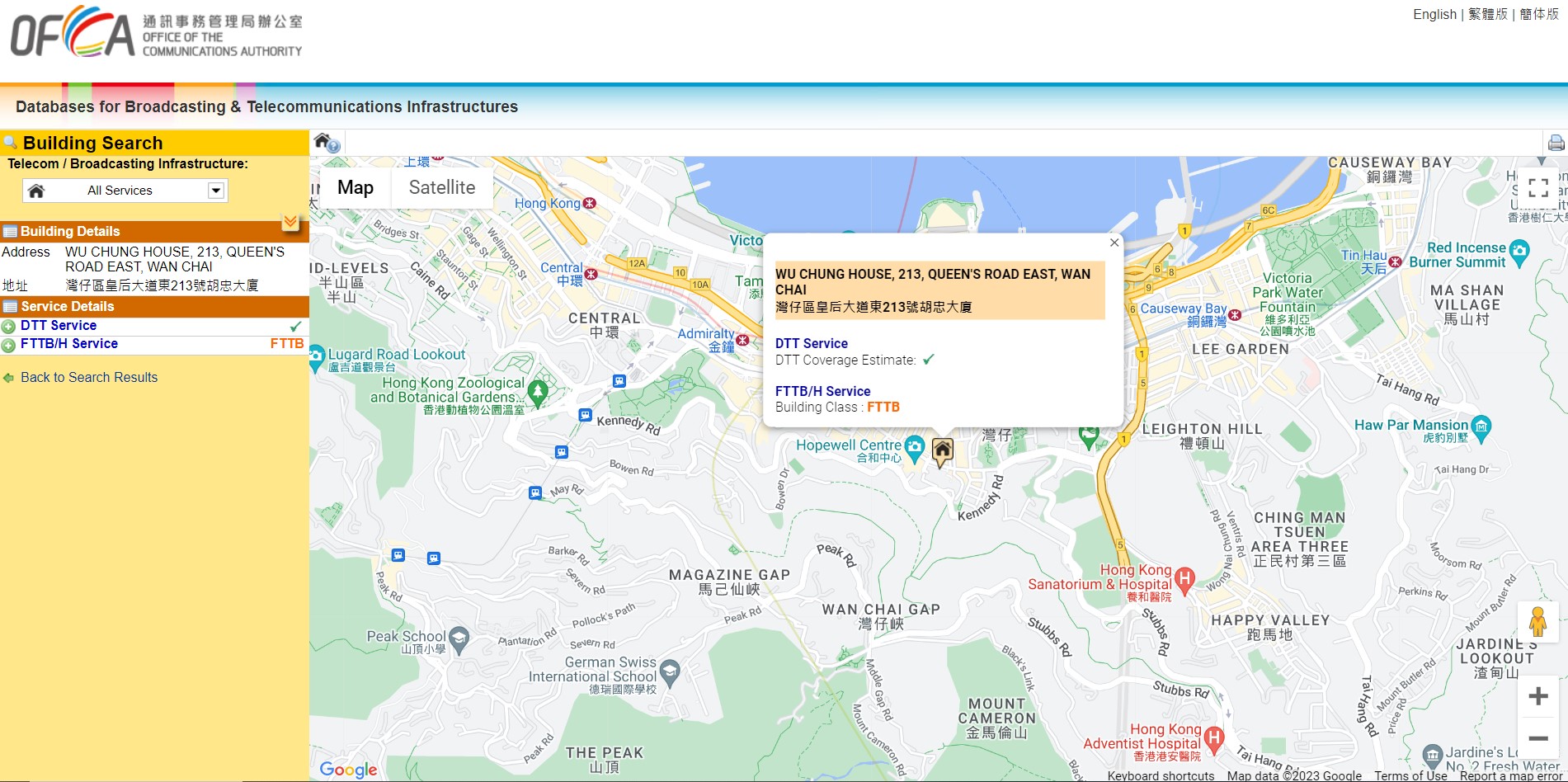Close the Wu Chung House info popup
1568x782 pixels.
1114,243
